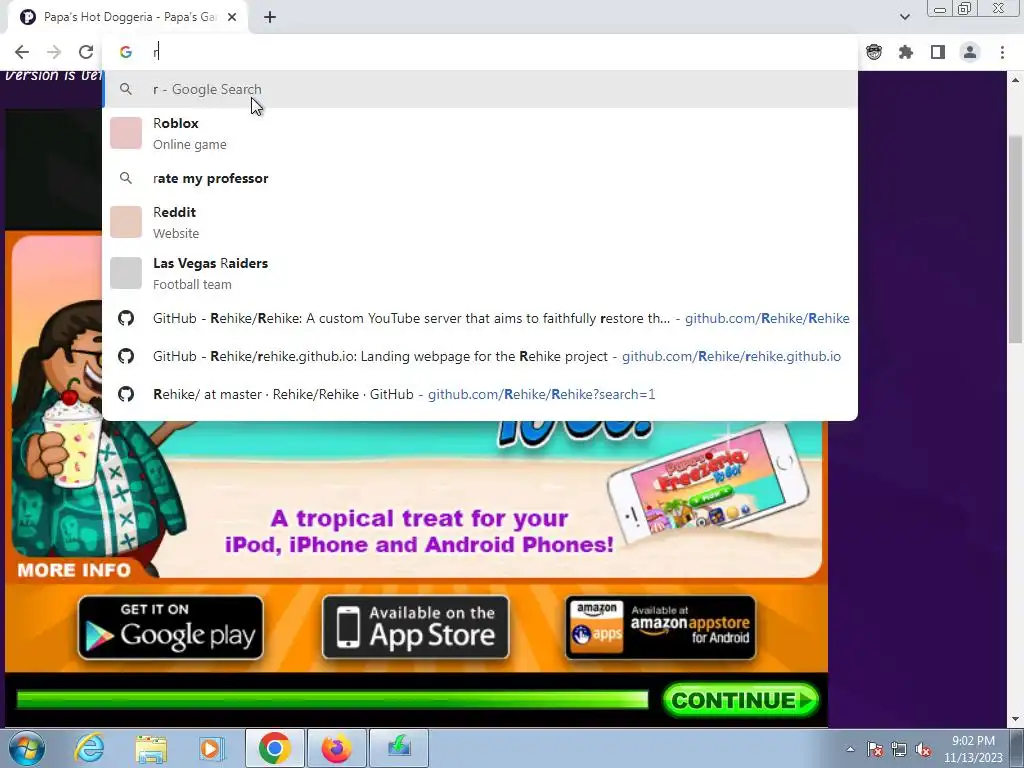The image size is (1024, 768).
Task: Click GitHub icon beside rehike.github.io suggestion
Action: pos(125,357)
